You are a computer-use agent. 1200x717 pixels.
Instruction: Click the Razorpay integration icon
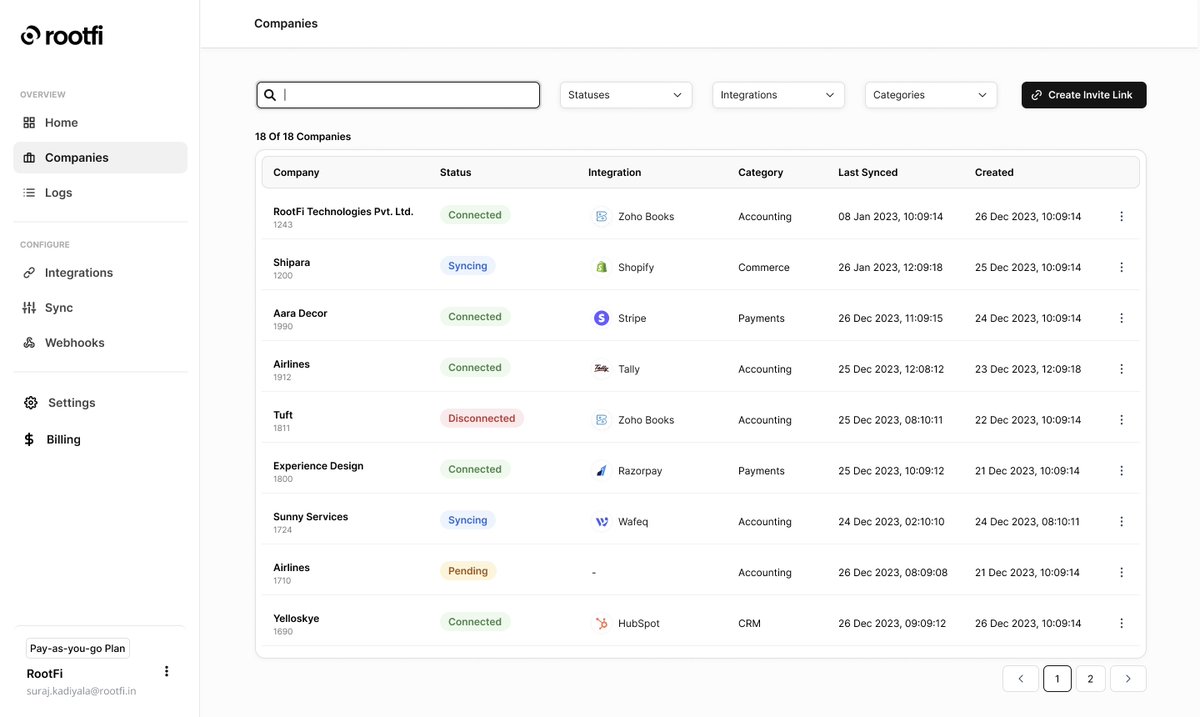click(x=601, y=470)
